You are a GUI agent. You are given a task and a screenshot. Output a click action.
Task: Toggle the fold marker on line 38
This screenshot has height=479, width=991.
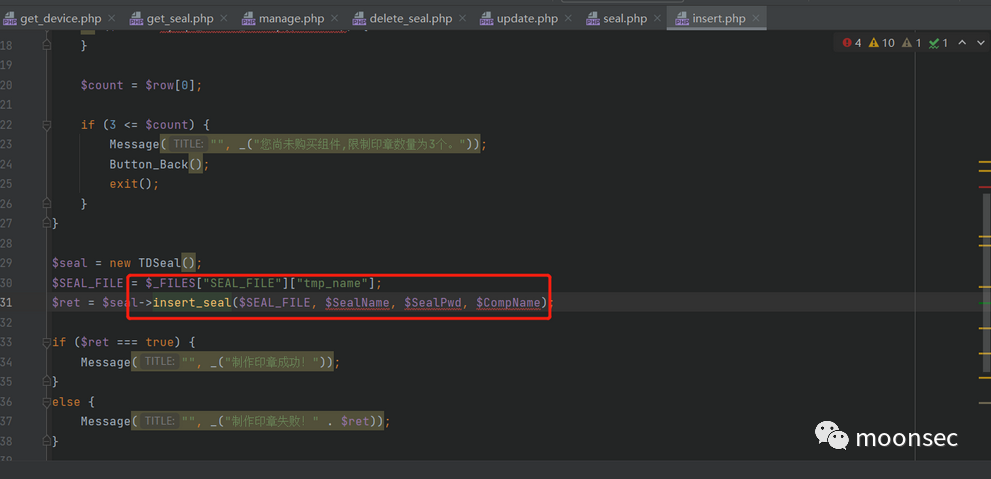(47, 440)
